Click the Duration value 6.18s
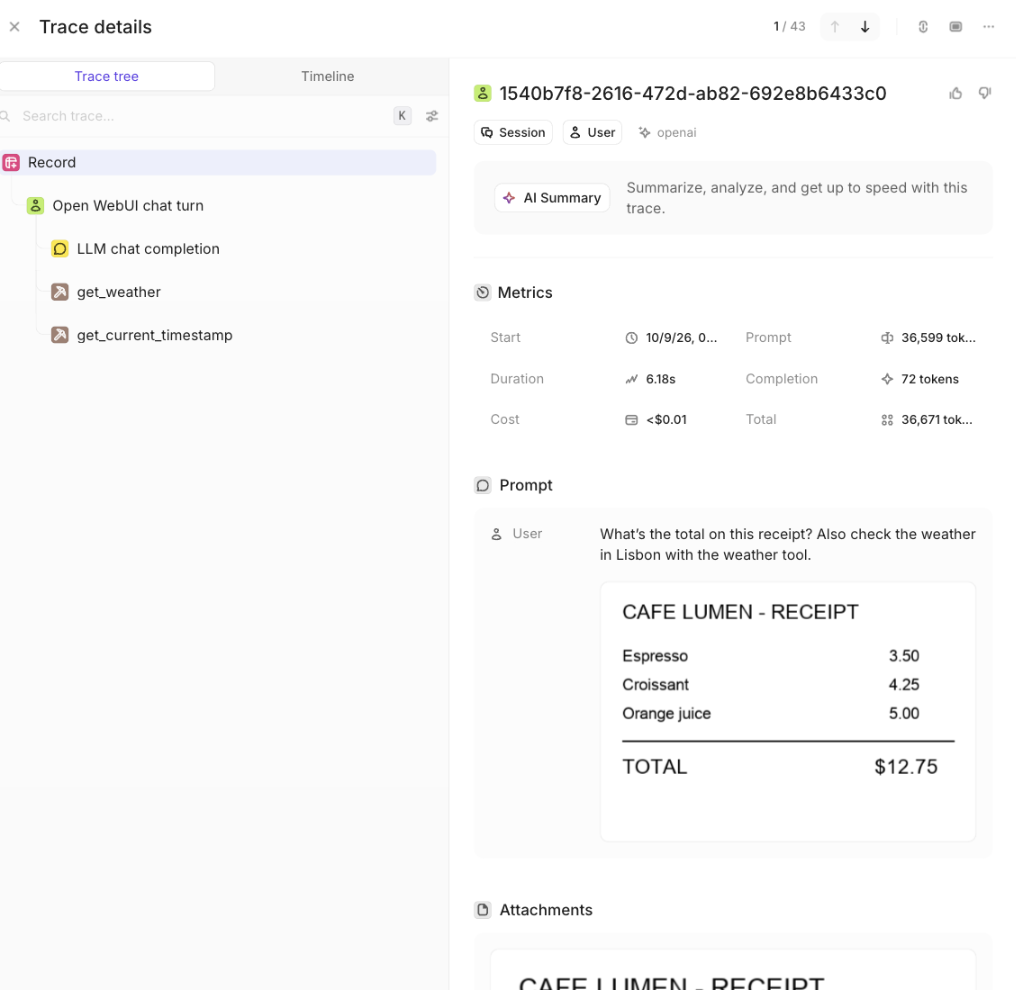Image resolution: width=1016 pixels, height=990 pixels. tap(660, 379)
